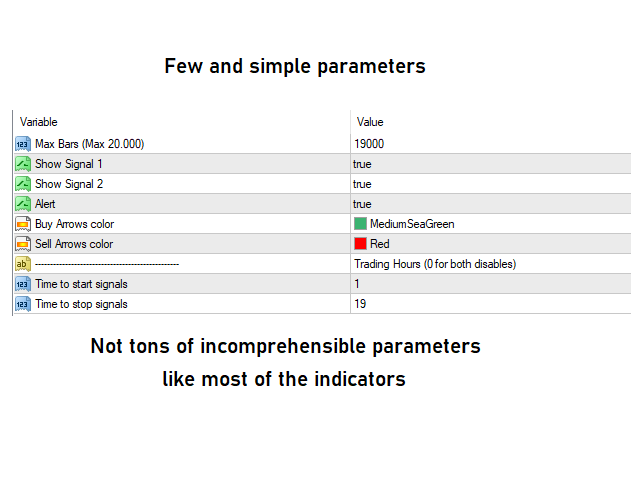
Task: Click the integer icon beside Time to stop signals
Action: point(23,304)
